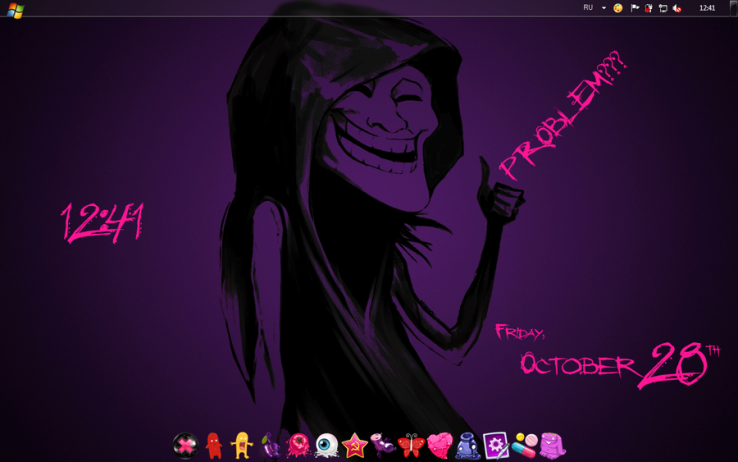The width and height of the screenshot is (738, 462).
Task: Click the blue bottle creature dock icon
Action: 468,446
